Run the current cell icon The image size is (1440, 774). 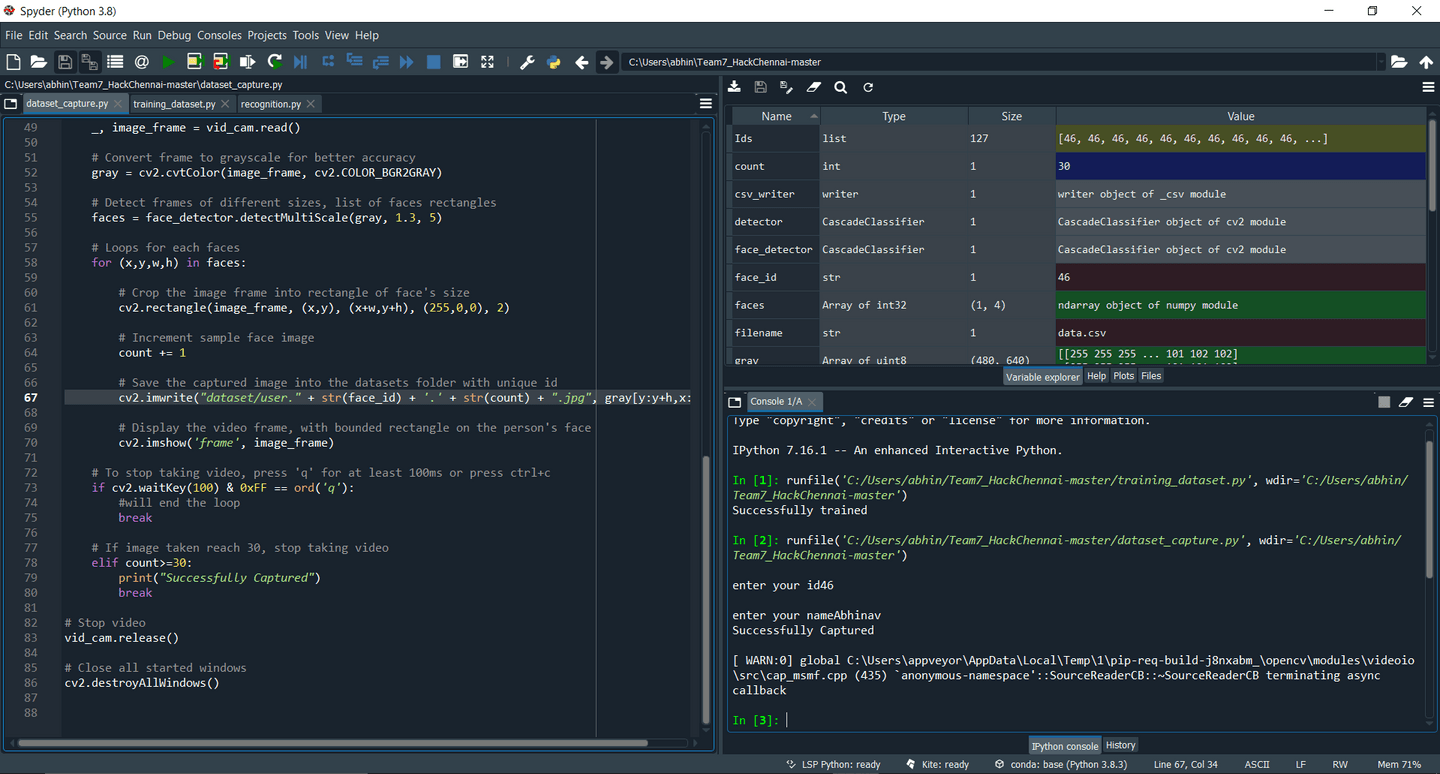pyautogui.click(x=194, y=62)
